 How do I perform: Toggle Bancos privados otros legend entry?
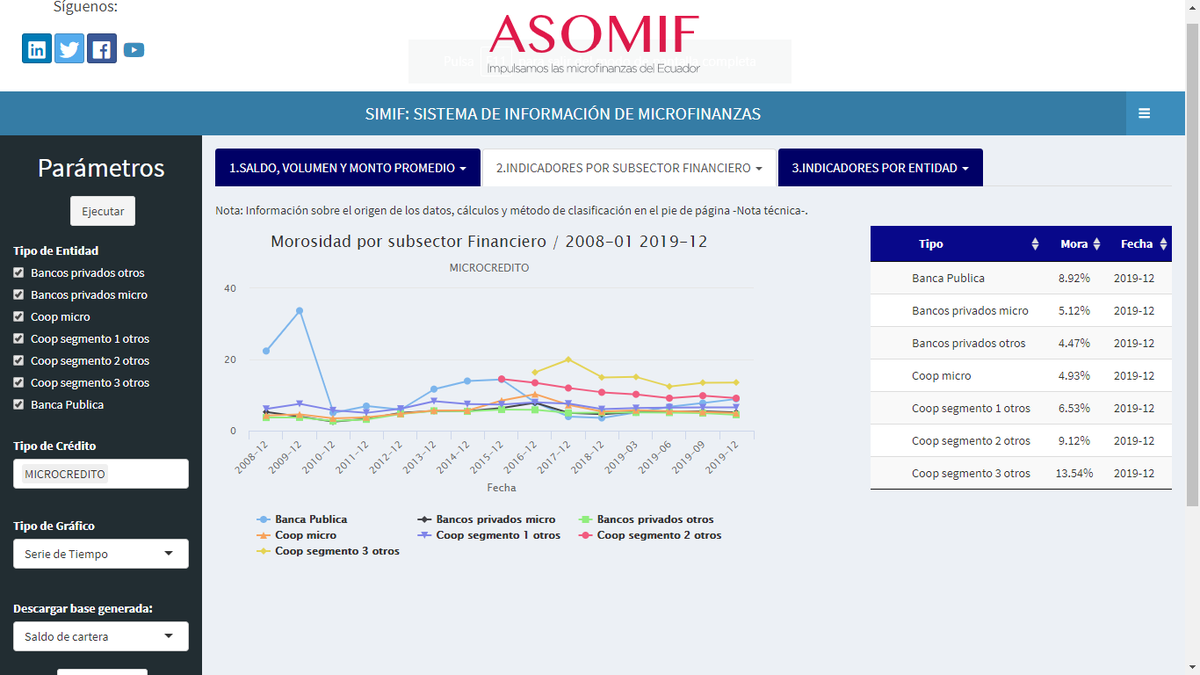[x=647, y=520]
